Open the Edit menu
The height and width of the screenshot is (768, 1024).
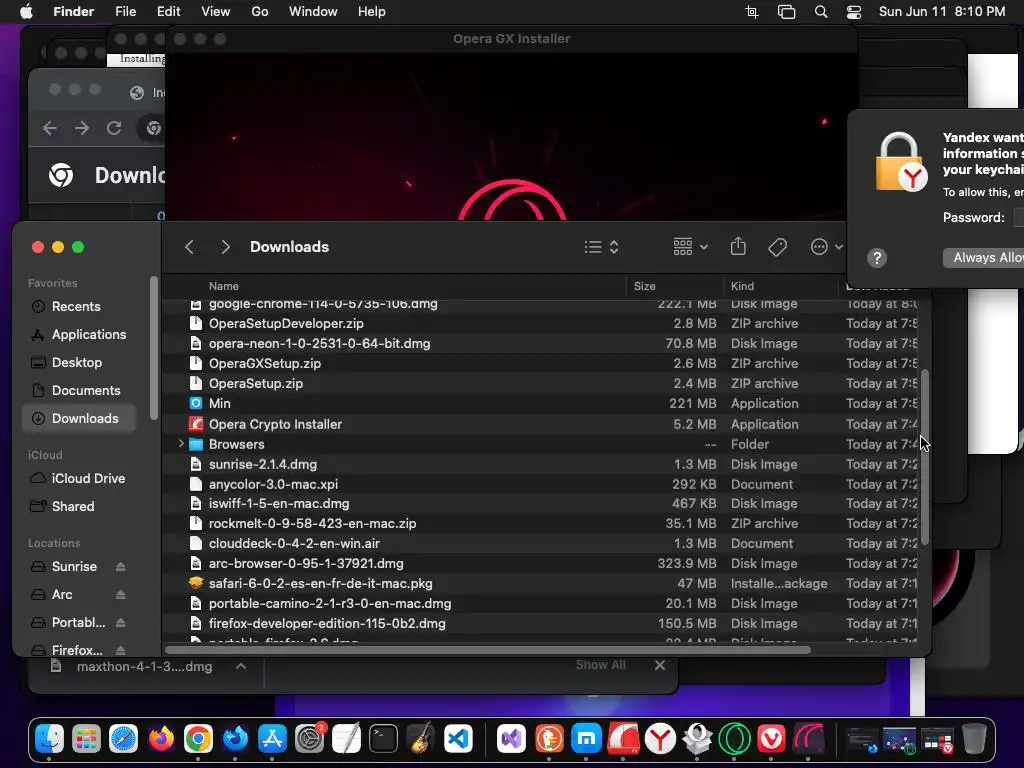coord(168,12)
